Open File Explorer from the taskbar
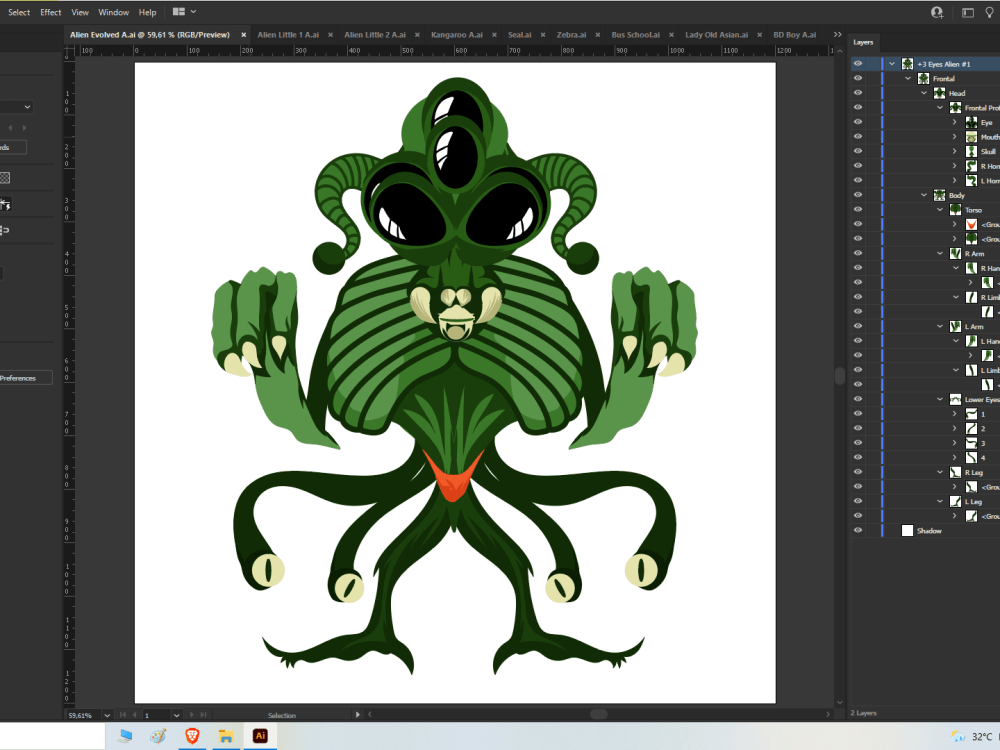Screen dimensions: 1000x750 coord(226,737)
